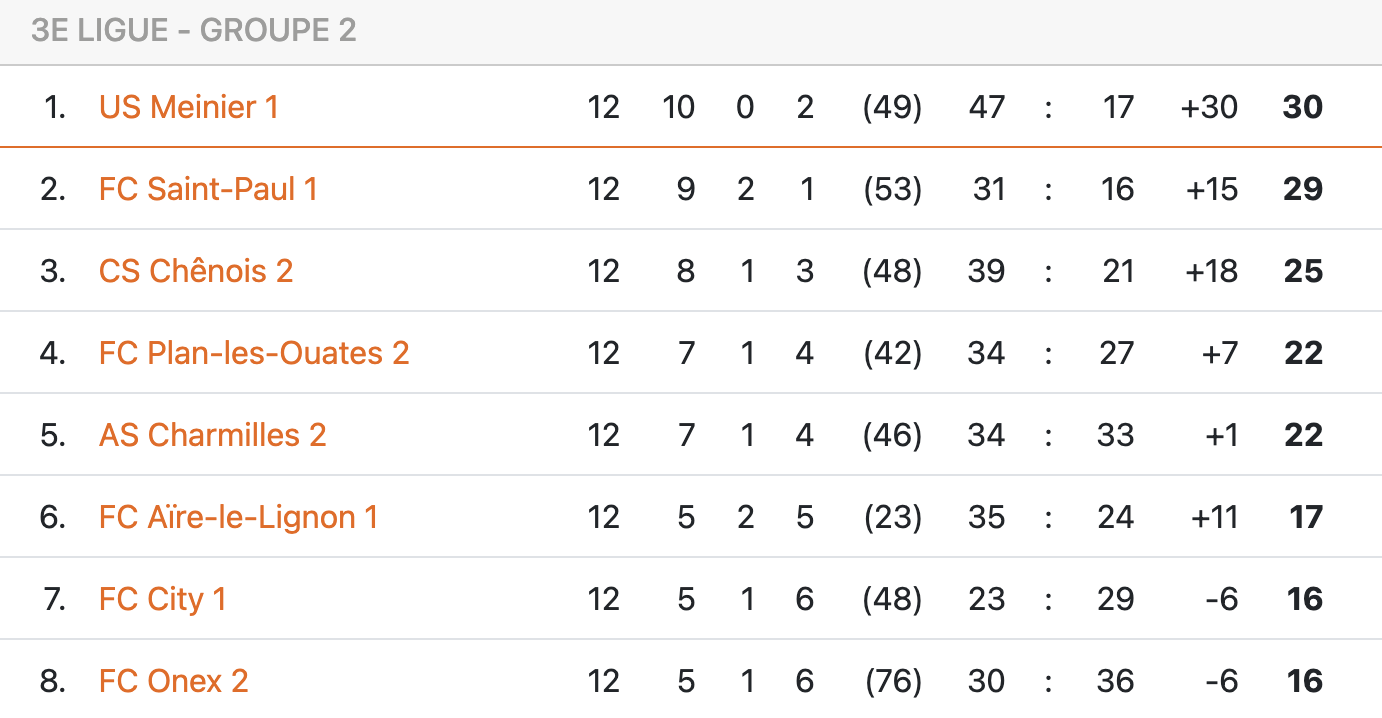
Task: Click the rank number 7. beside FC City 1
Action: click(54, 599)
